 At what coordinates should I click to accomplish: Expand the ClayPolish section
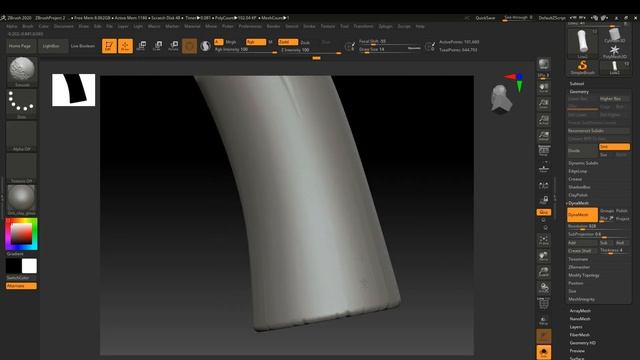click(x=578, y=195)
